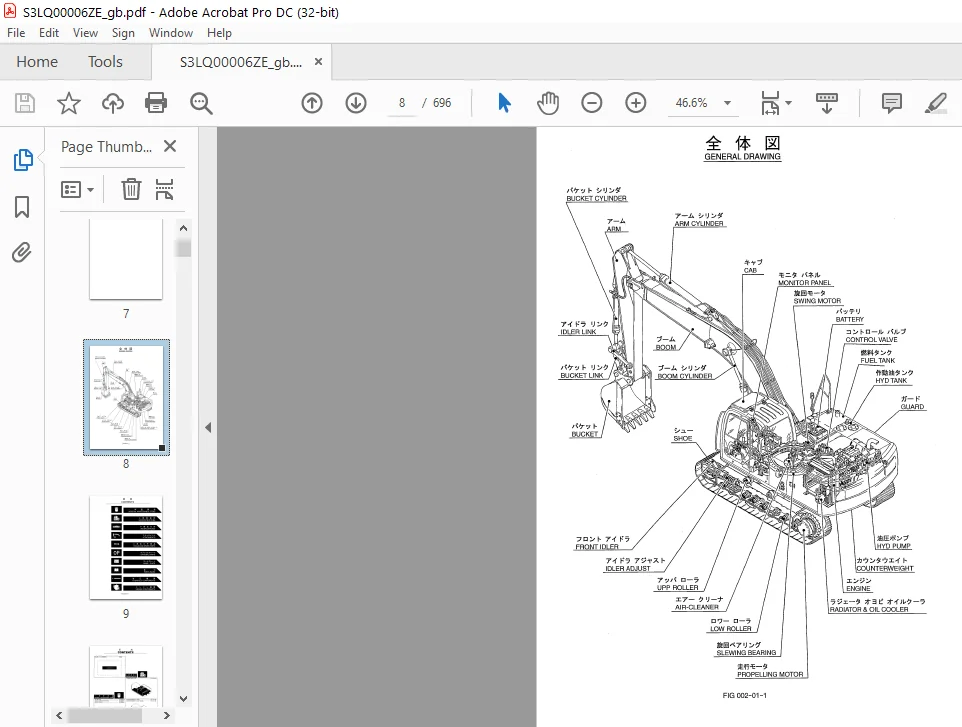Add a comment with speech bubble icon

891,103
